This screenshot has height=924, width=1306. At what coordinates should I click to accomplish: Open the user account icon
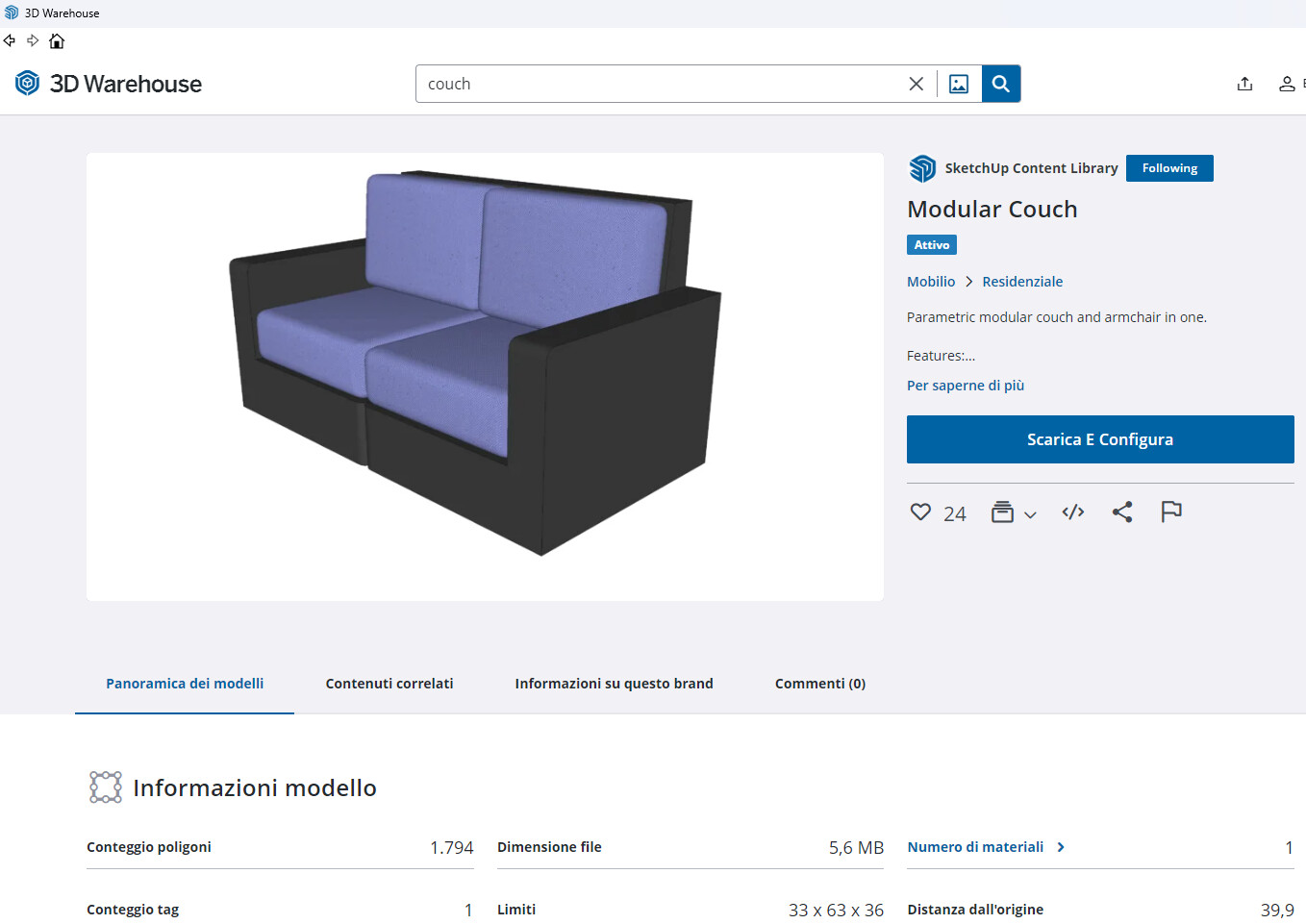(1286, 84)
